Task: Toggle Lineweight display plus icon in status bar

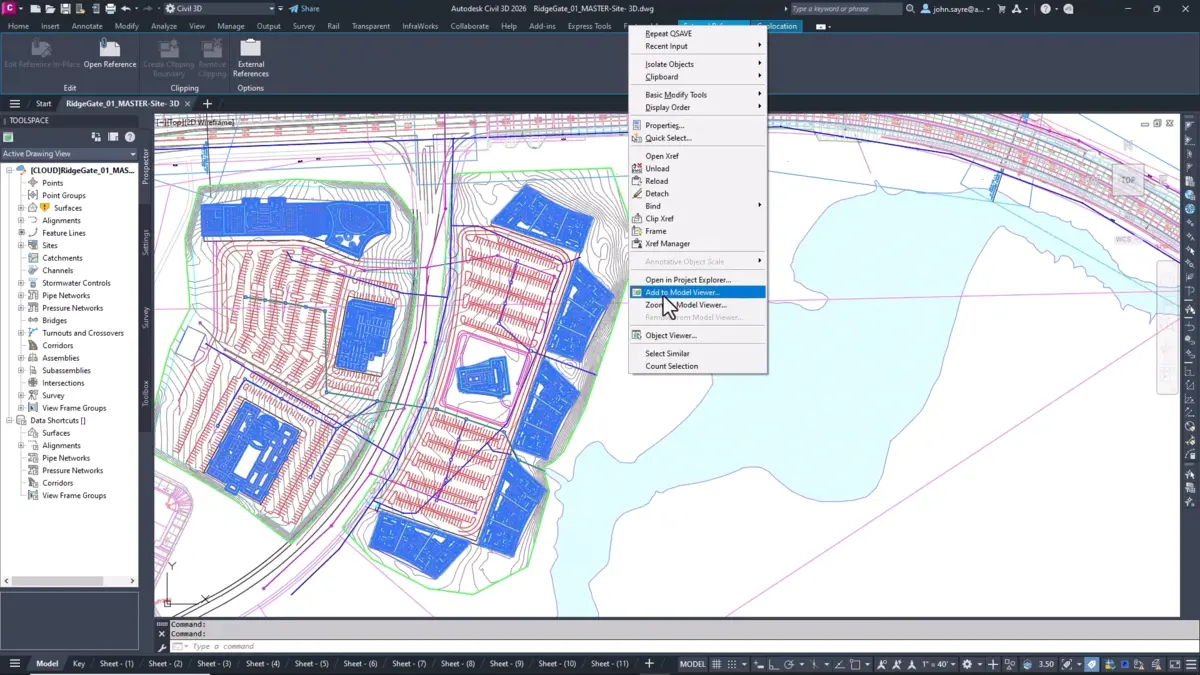Action: click(993, 664)
